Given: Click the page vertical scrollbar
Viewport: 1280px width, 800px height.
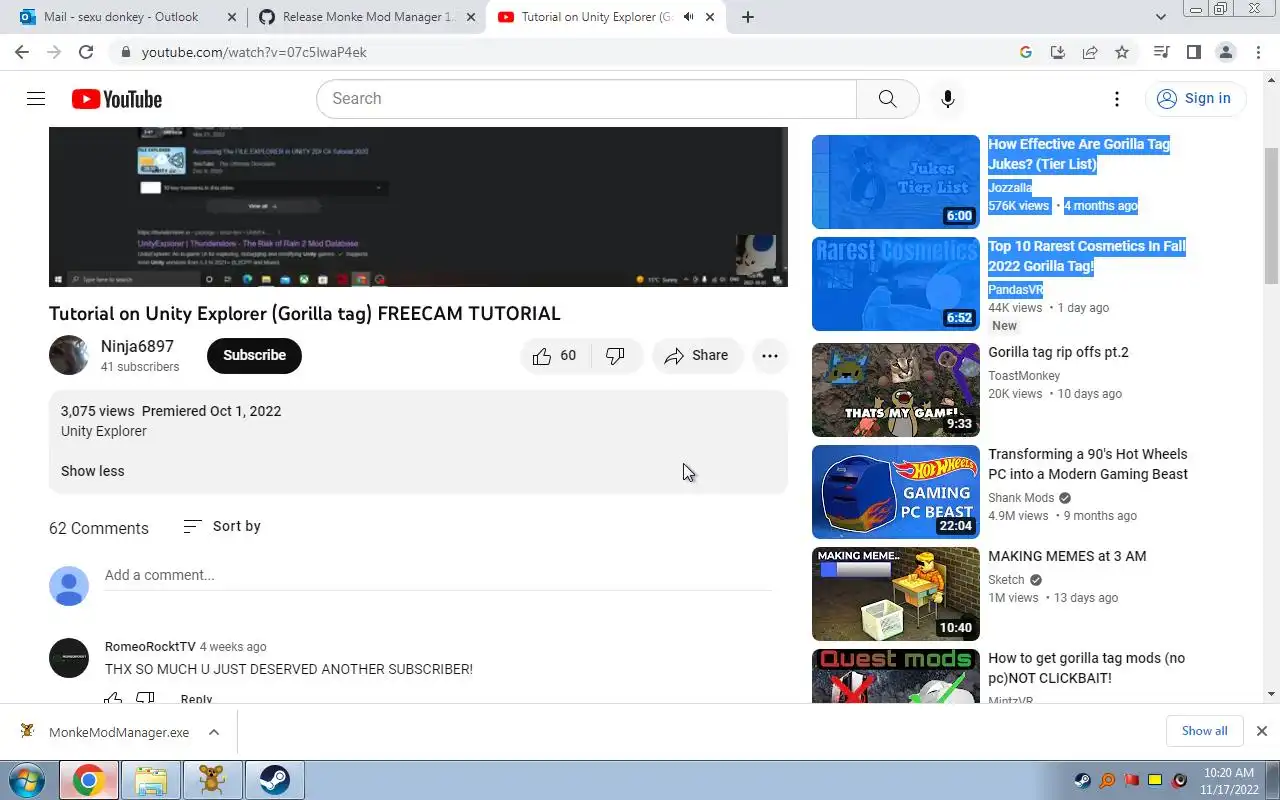Looking at the screenshot, I should click(x=1272, y=214).
